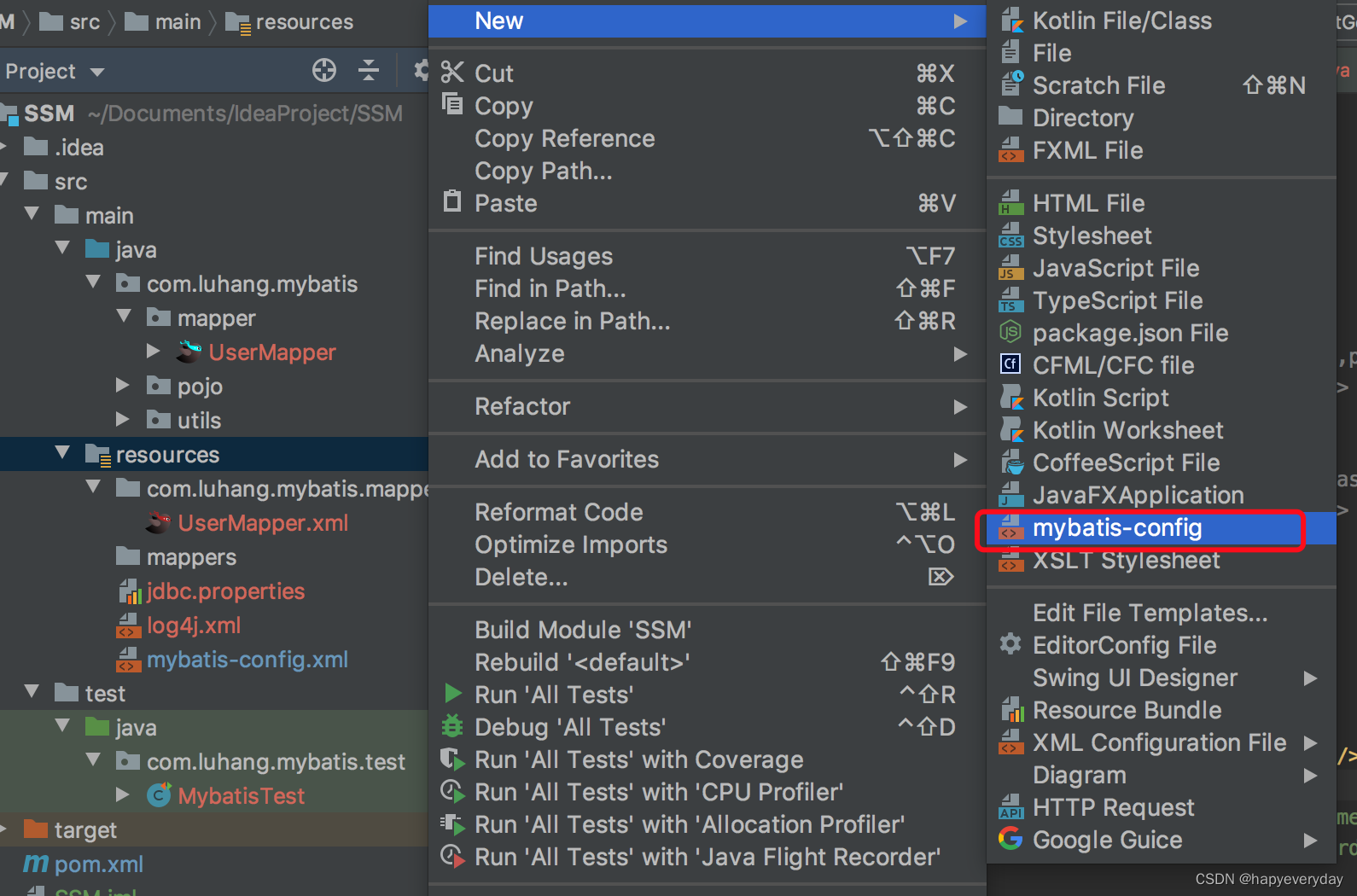Click the HTTP Request API icon

point(1011,806)
